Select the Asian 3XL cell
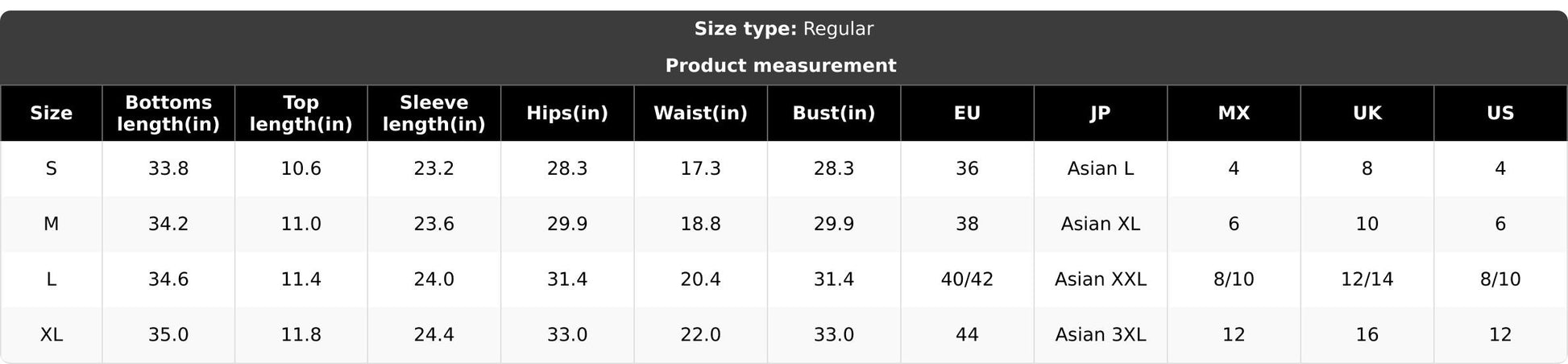1568x364 pixels. pos(1101,334)
